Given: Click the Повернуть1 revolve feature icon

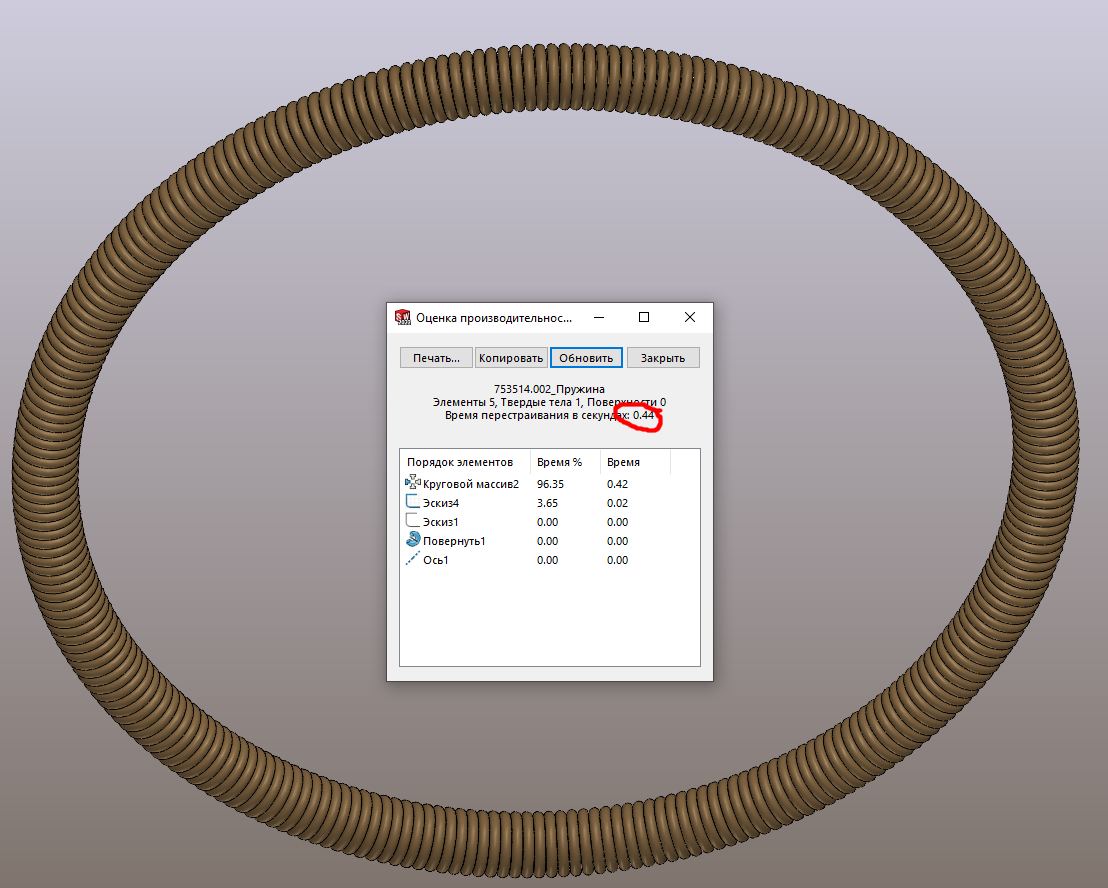Looking at the screenshot, I should click(x=413, y=540).
